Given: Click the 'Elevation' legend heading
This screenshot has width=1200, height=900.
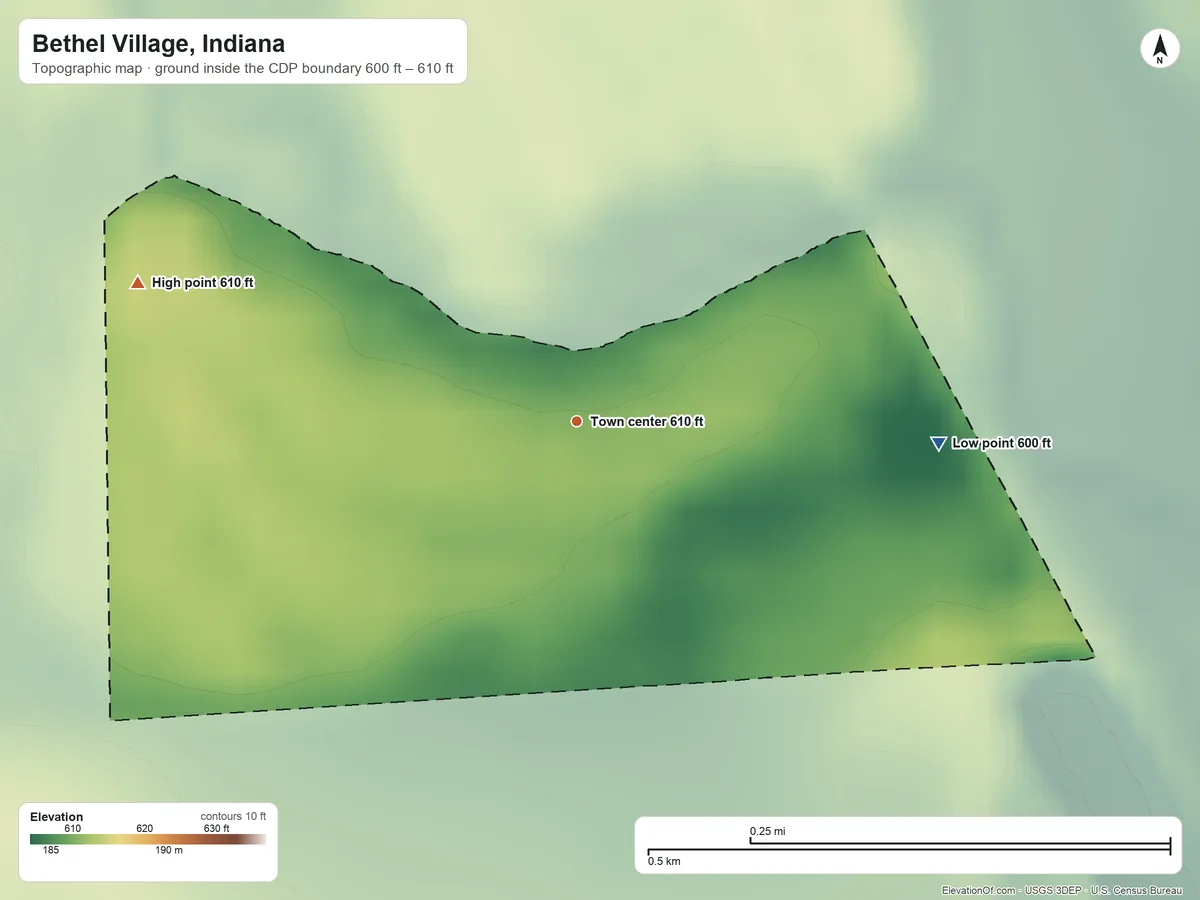Looking at the screenshot, I should tap(57, 817).
